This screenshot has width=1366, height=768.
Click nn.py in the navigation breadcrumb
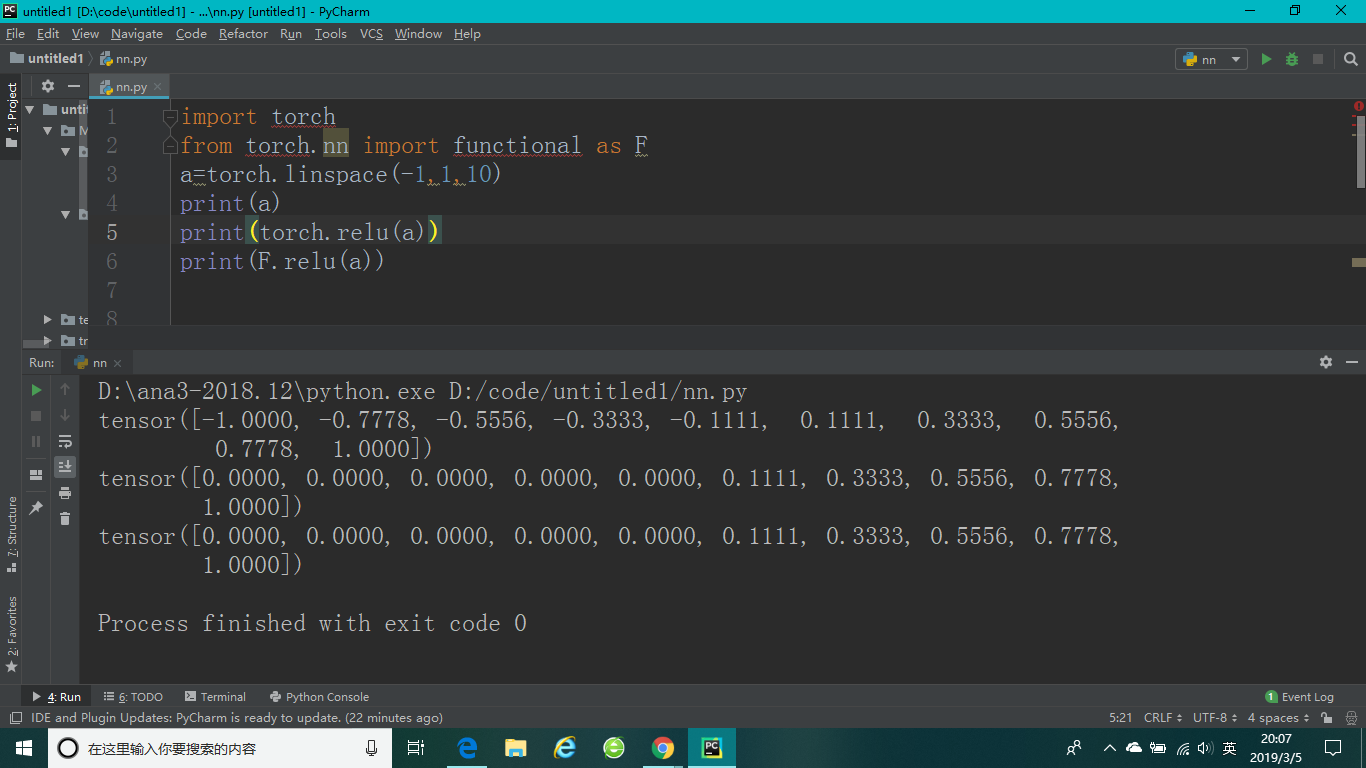(124, 59)
